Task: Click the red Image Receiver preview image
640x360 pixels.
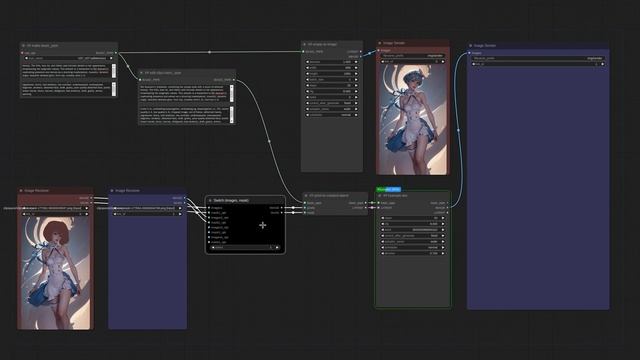Action: pyautogui.click(x=55, y=272)
